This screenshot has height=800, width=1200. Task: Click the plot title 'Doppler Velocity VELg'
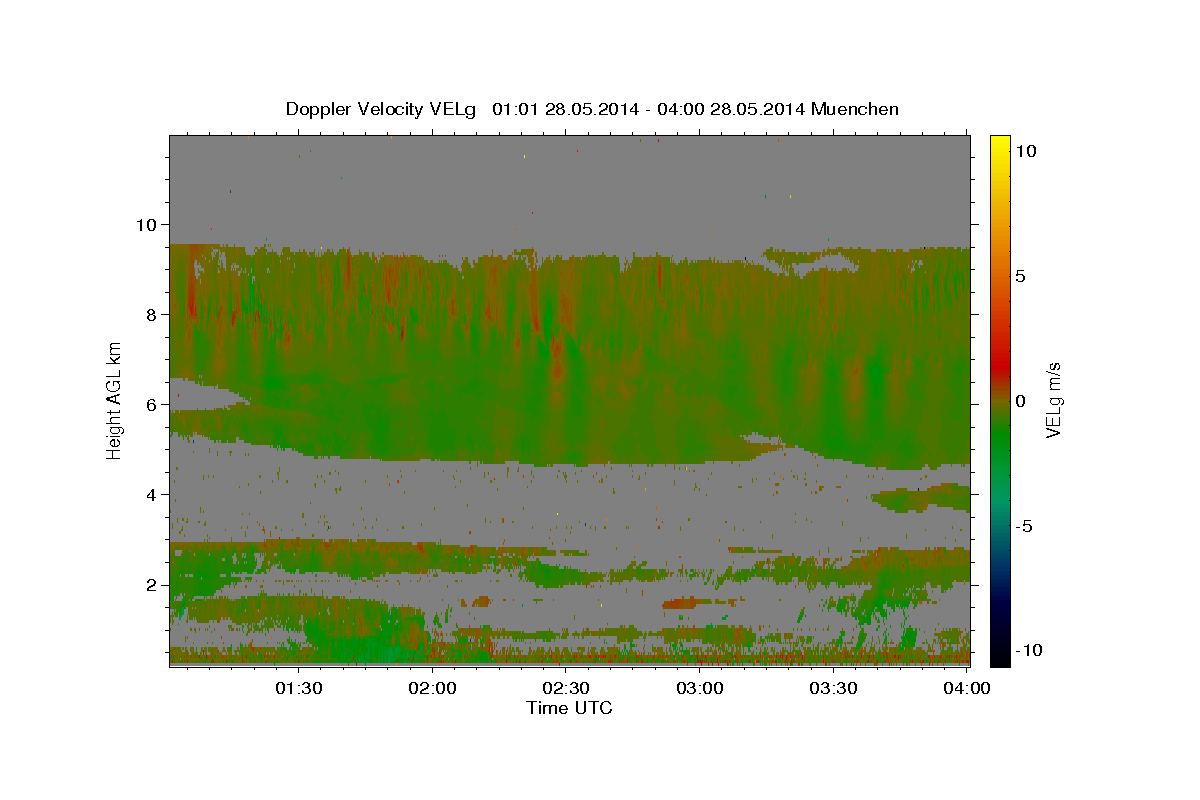tap(381, 109)
